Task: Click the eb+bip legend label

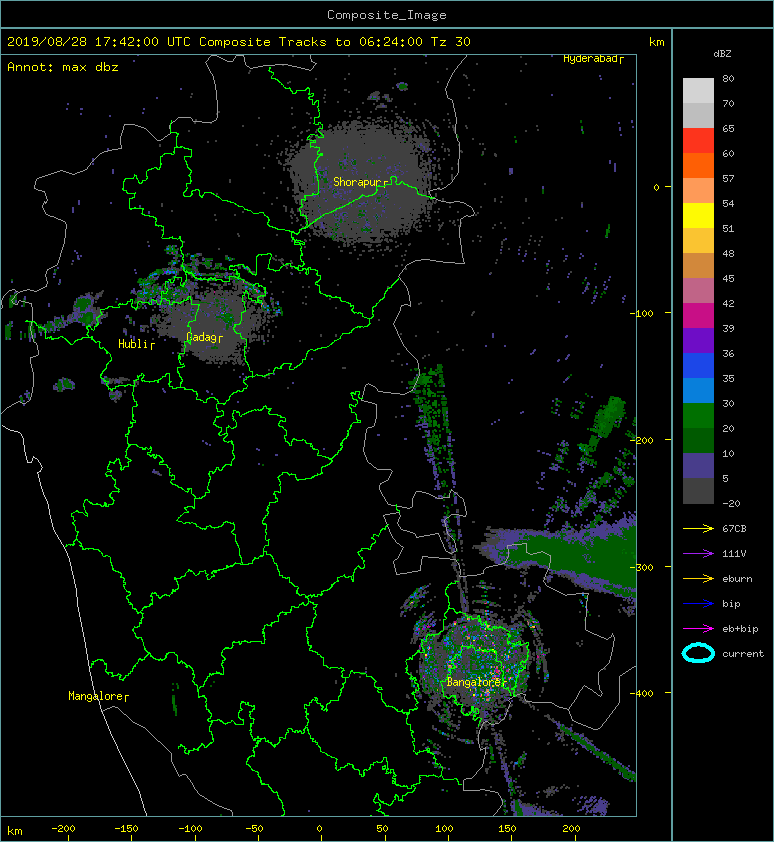Action: click(740, 629)
